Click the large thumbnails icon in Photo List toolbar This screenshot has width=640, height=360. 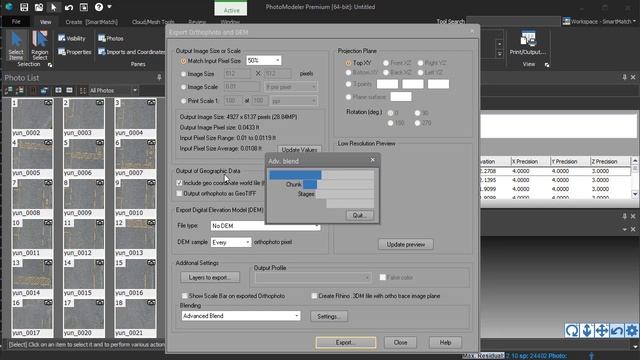pyautogui.click(x=58, y=90)
